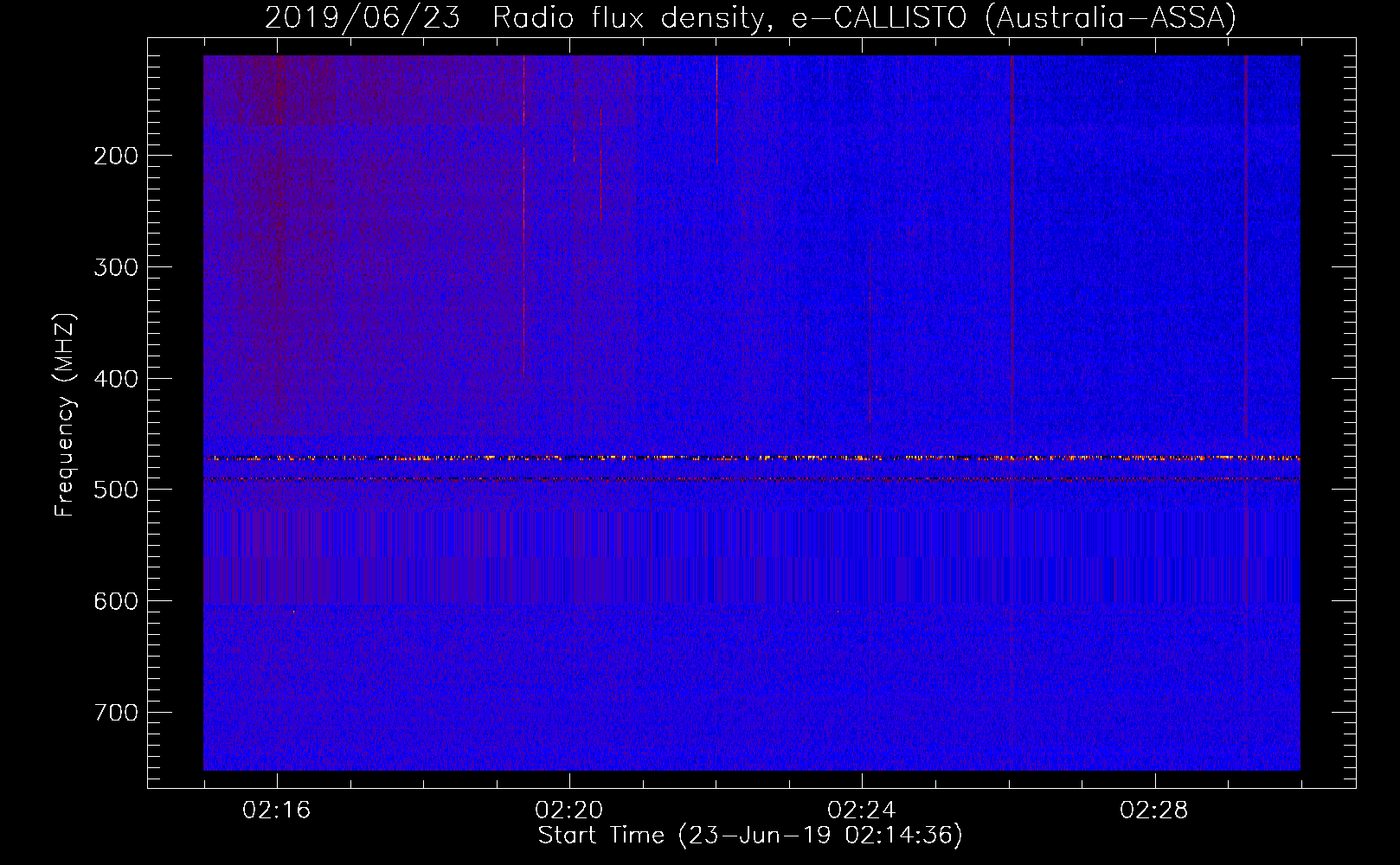Click the 02:28 time tick label
The height and width of the screenshot is (865, 1400).
tap(1154, 811)
